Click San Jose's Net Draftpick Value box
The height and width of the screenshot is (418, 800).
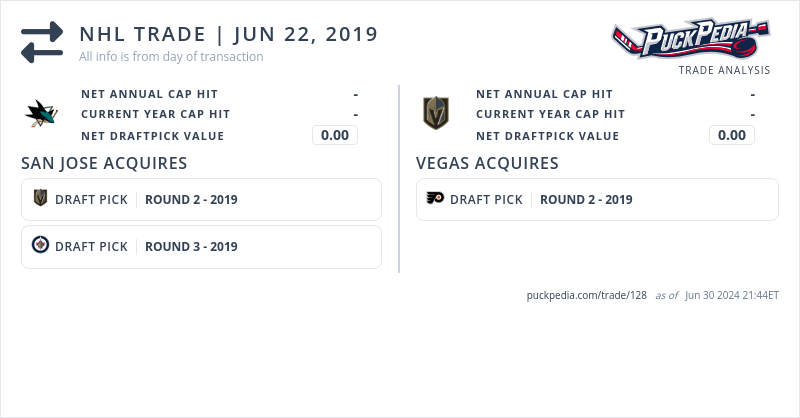(x=334, y=135)
